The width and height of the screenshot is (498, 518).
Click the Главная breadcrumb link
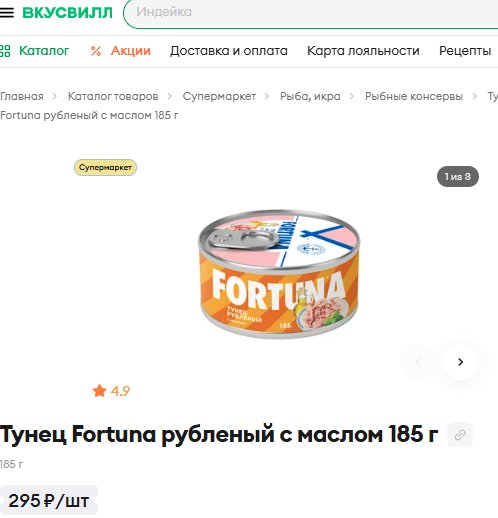pos(22,96)
